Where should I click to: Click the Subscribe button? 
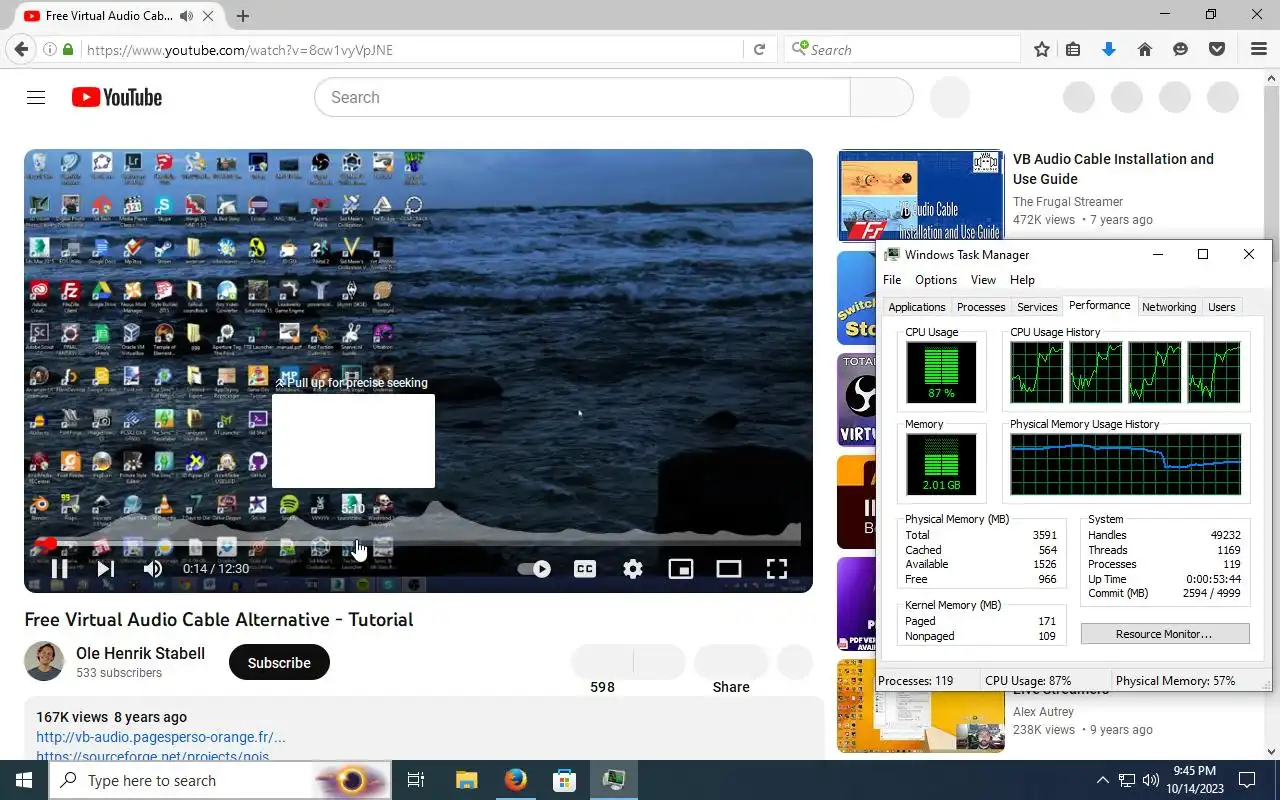click(x=279, y=662)
